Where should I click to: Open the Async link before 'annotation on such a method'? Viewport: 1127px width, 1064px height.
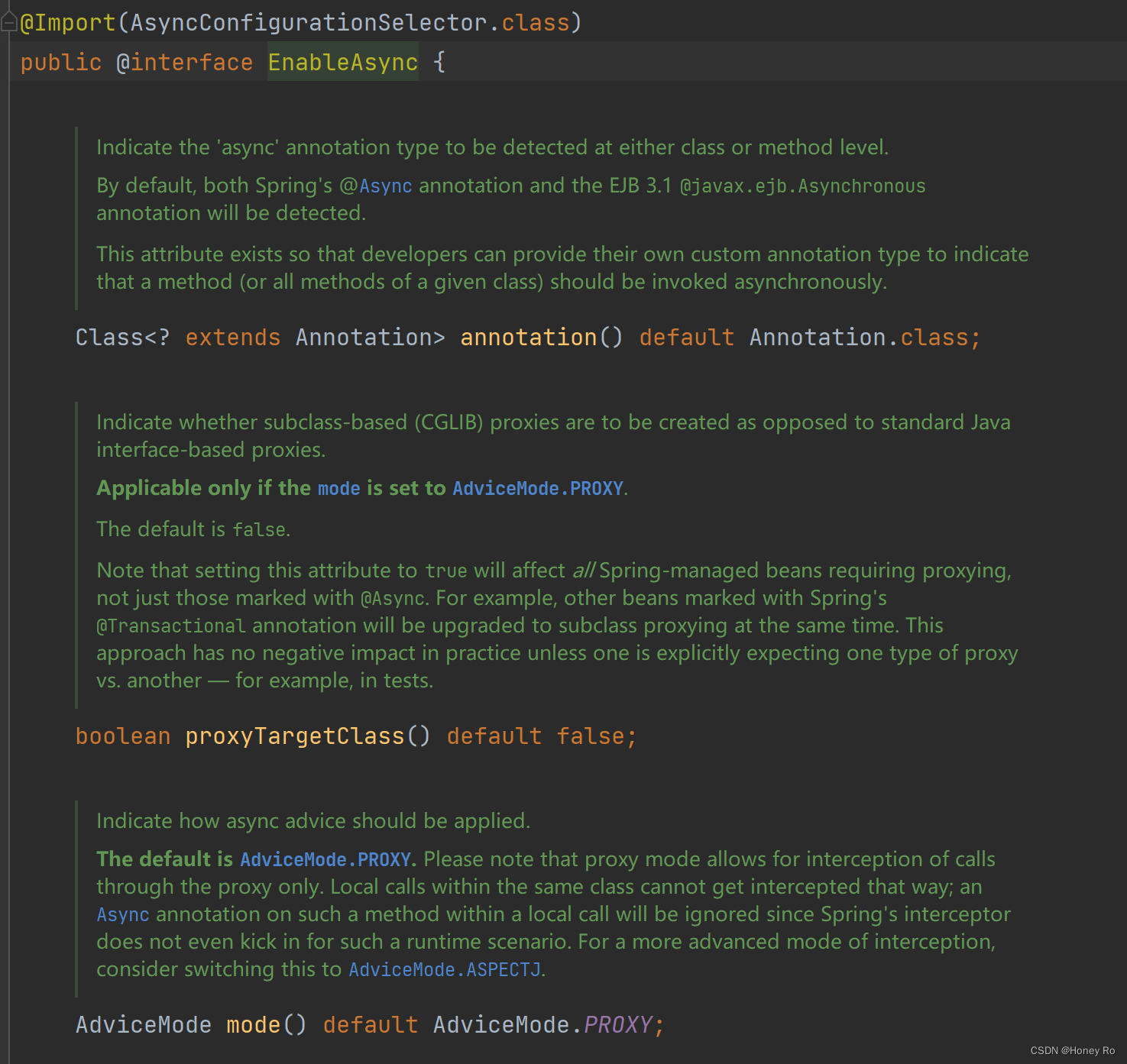click(123, 914)
